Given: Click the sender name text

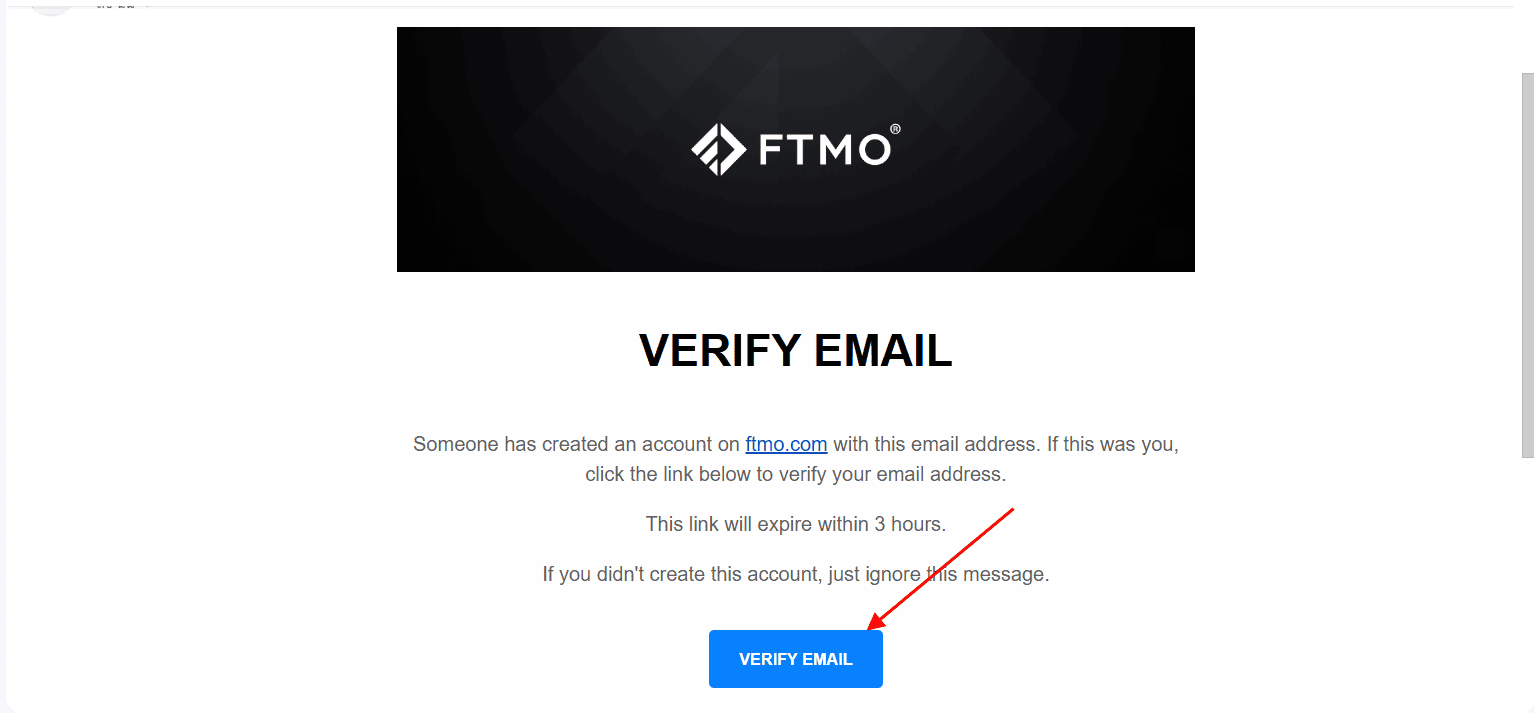Looking at the screenshot, I should pos(113,4).
